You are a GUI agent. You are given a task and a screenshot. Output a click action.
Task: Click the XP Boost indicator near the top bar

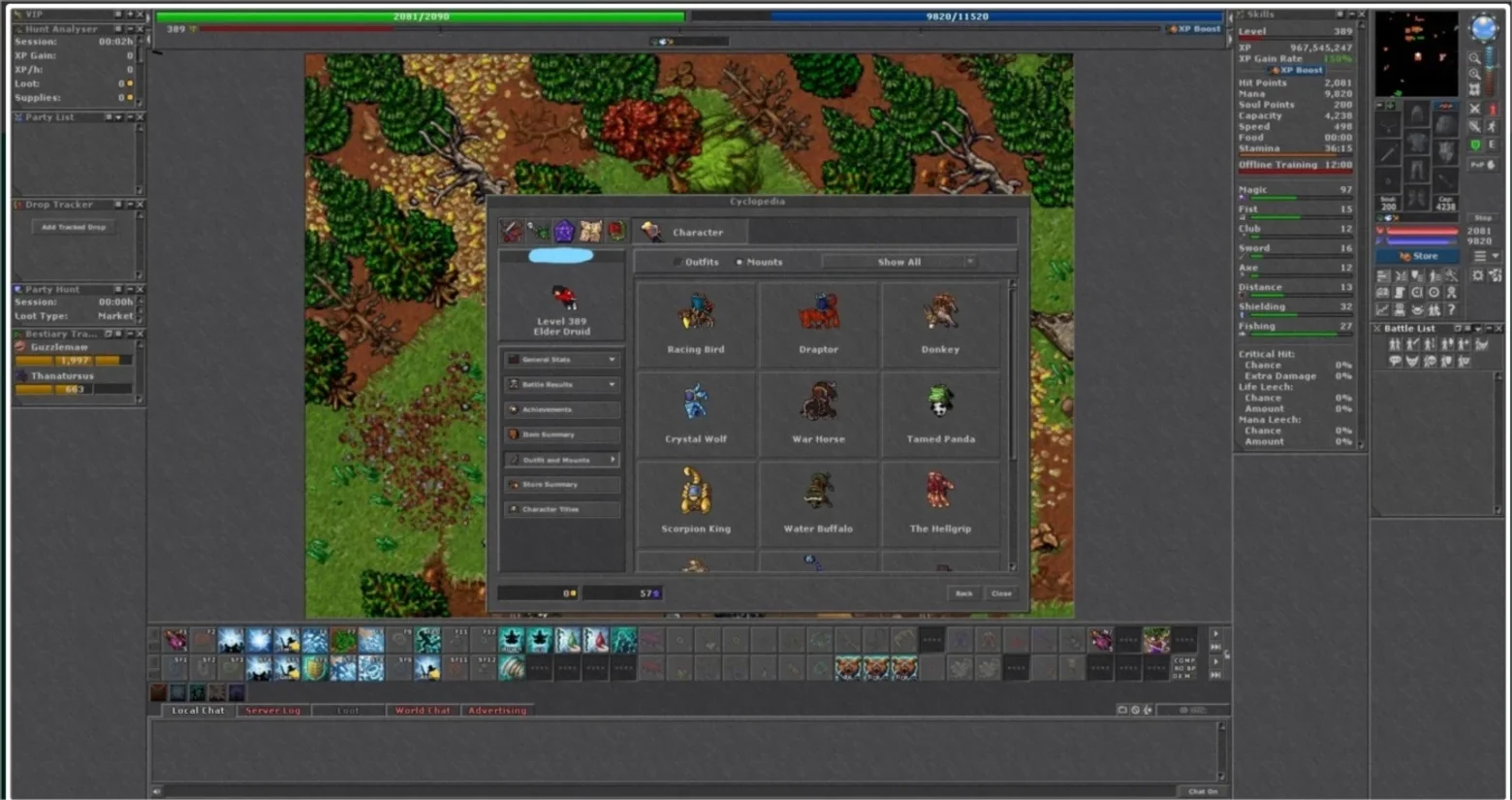coord(1195,29)
